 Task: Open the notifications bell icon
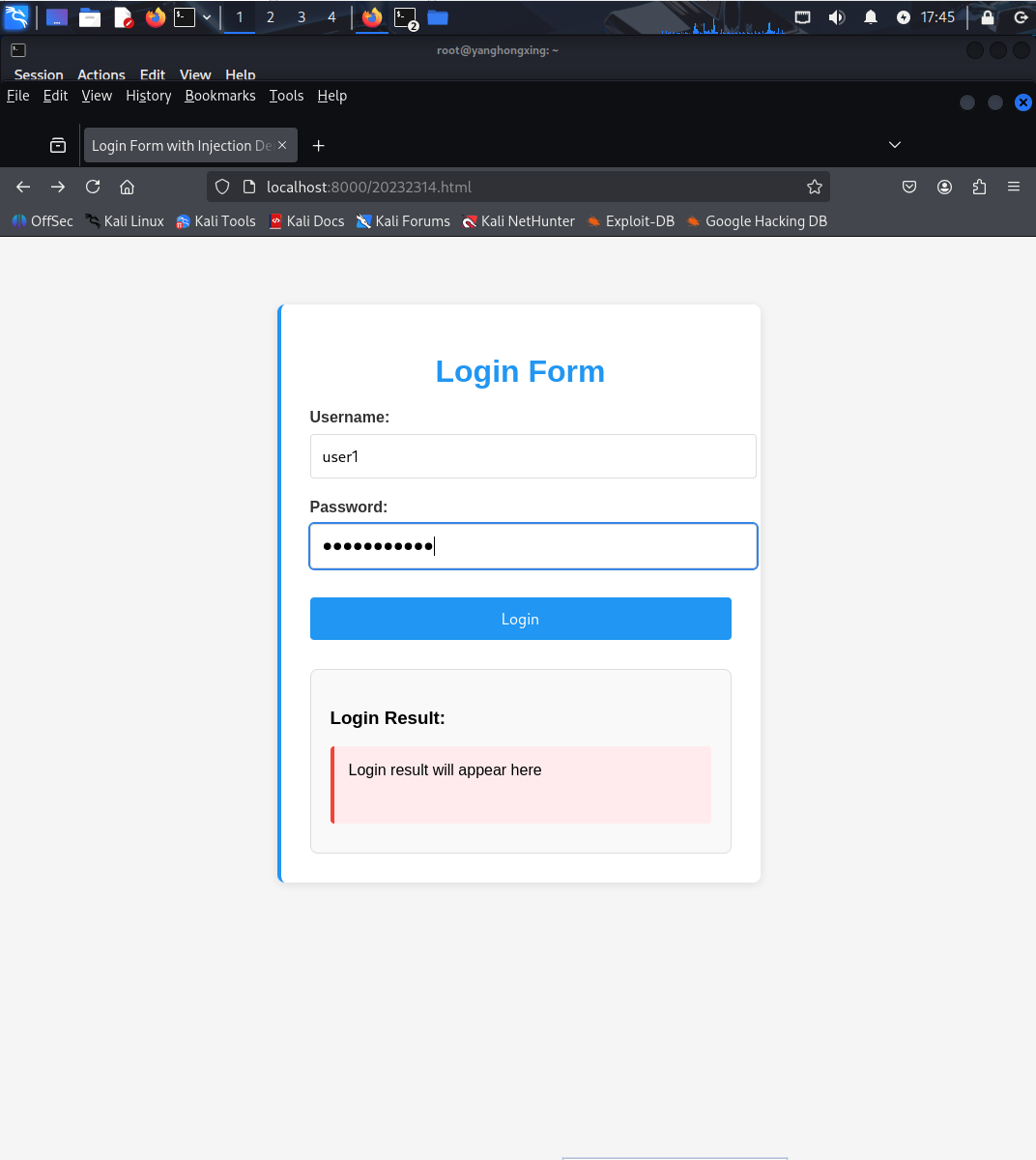(x=871, y=17)
